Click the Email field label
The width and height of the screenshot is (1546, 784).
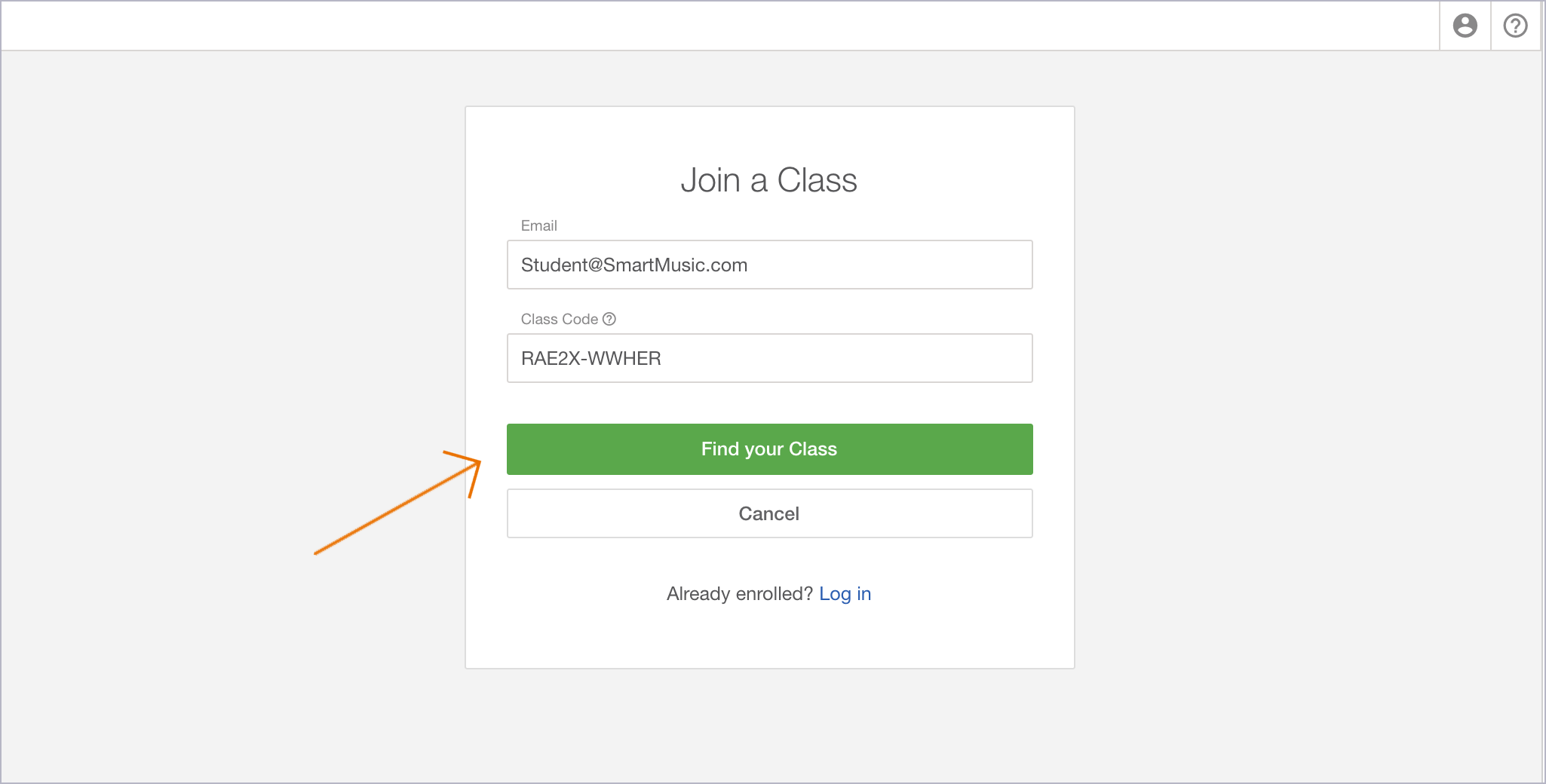point(538,225)
